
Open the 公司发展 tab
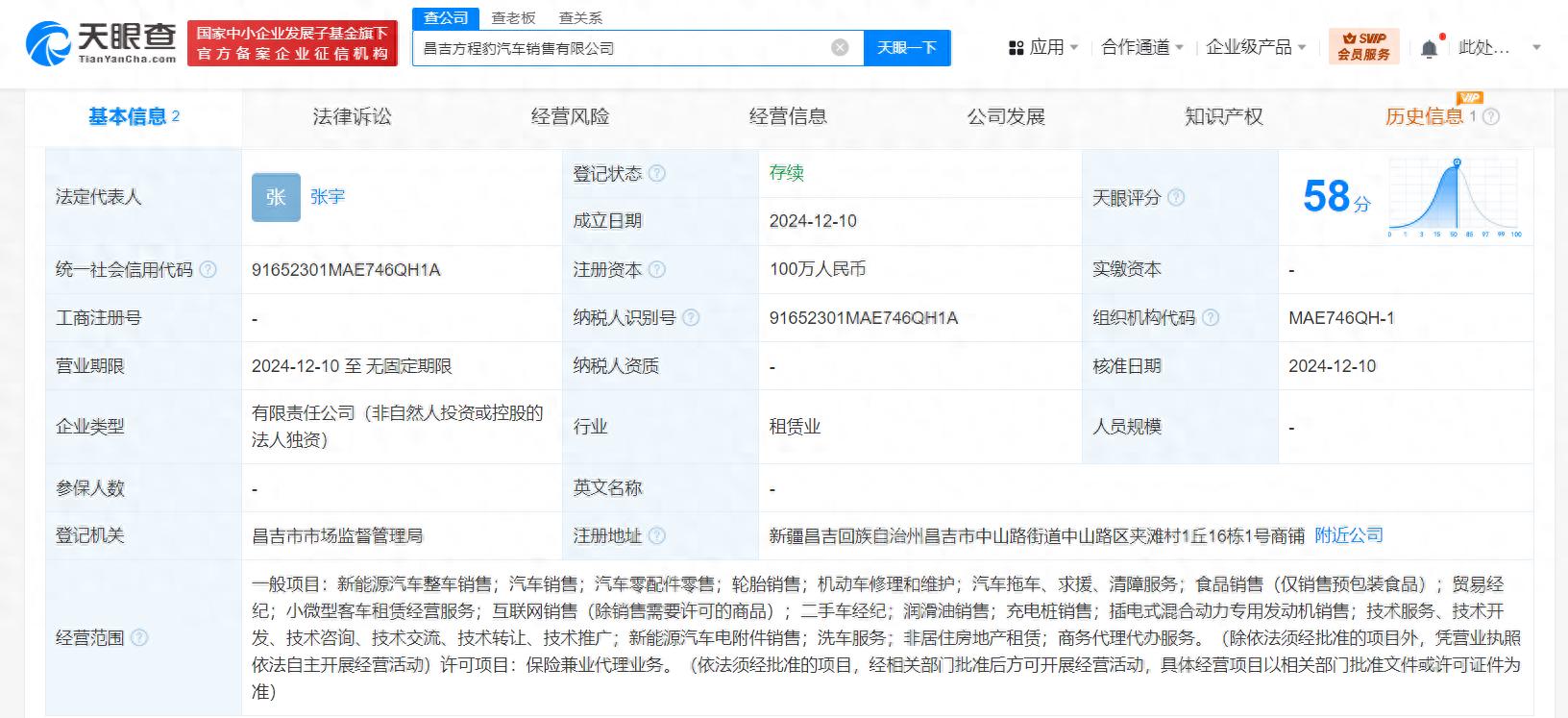click(x=1006, y=116)
